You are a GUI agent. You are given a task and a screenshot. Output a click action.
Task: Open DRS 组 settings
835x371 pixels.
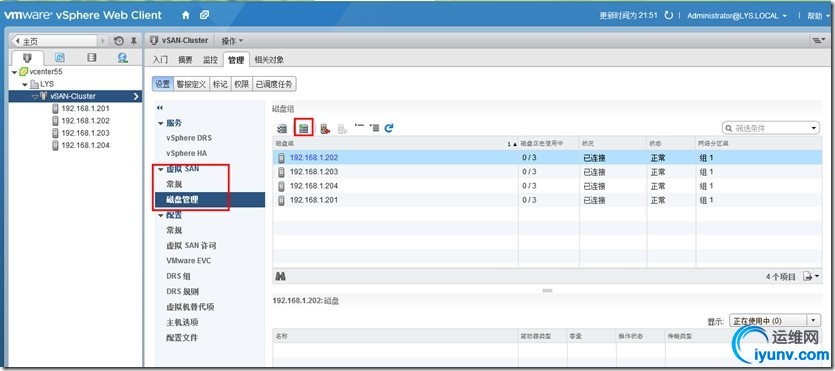pos(178,276)
